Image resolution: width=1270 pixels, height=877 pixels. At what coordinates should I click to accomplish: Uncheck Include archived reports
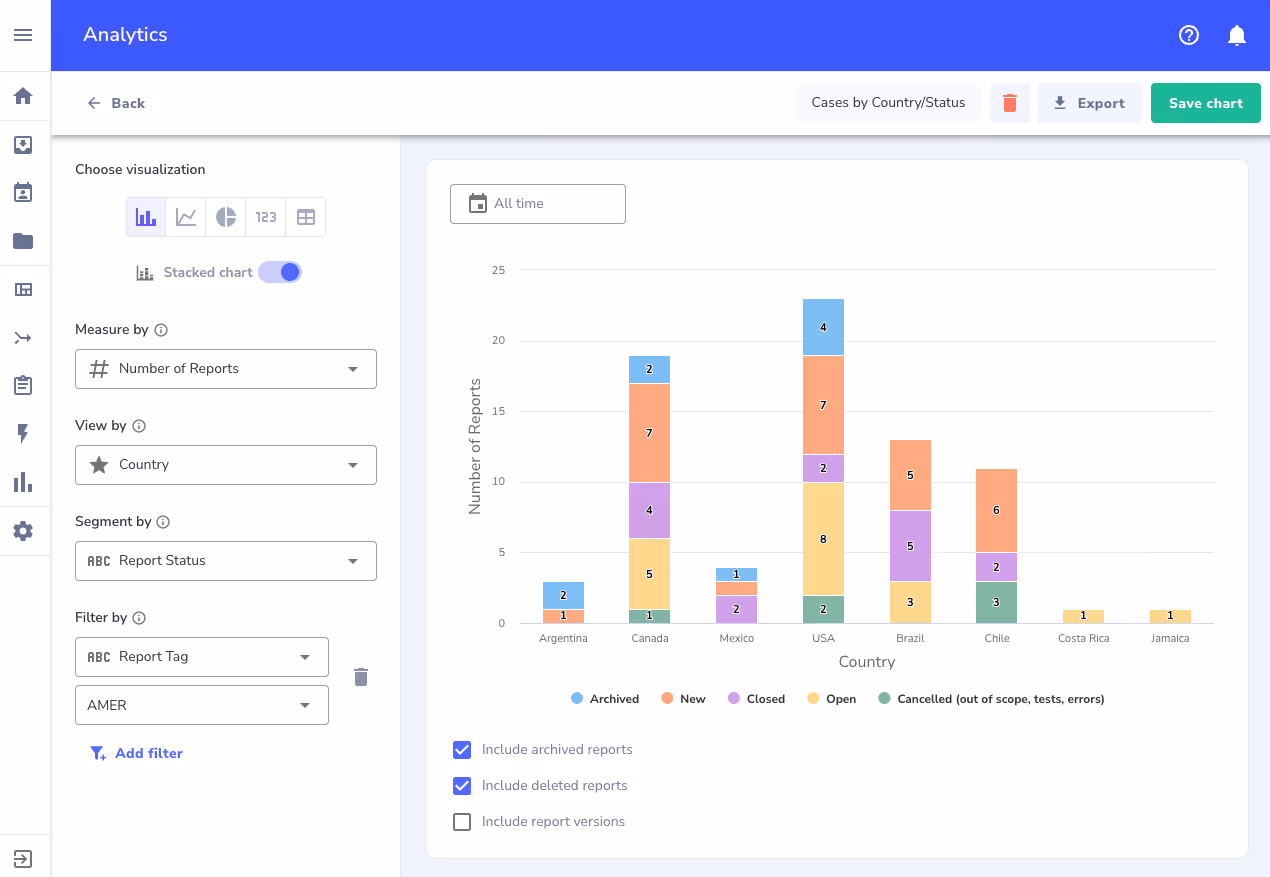click(x=461, y=749)
